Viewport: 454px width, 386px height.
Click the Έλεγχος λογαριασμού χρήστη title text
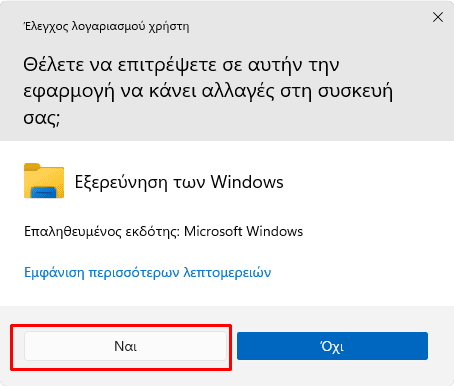point(106,26)
